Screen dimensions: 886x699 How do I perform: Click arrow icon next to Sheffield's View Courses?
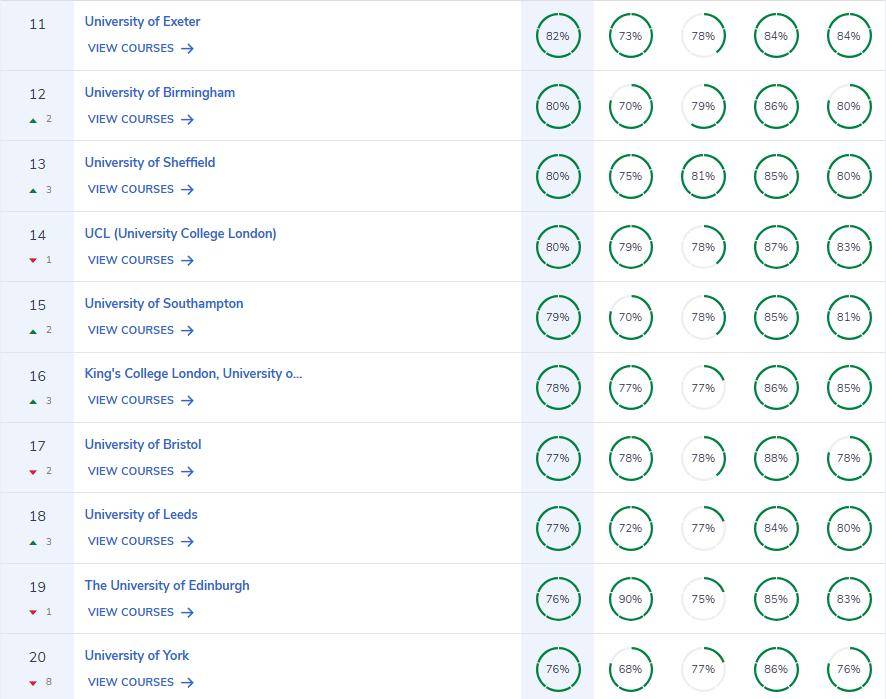187,190
